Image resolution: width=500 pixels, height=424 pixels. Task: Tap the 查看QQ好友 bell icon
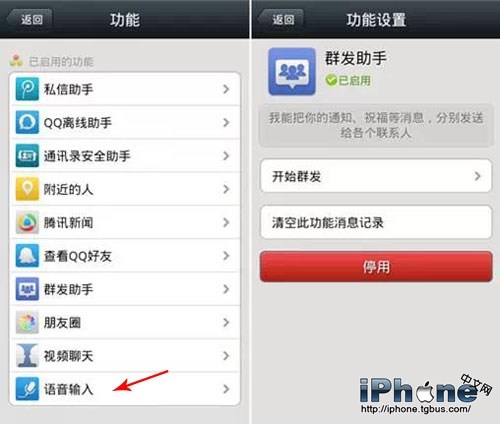pos(27,256)
